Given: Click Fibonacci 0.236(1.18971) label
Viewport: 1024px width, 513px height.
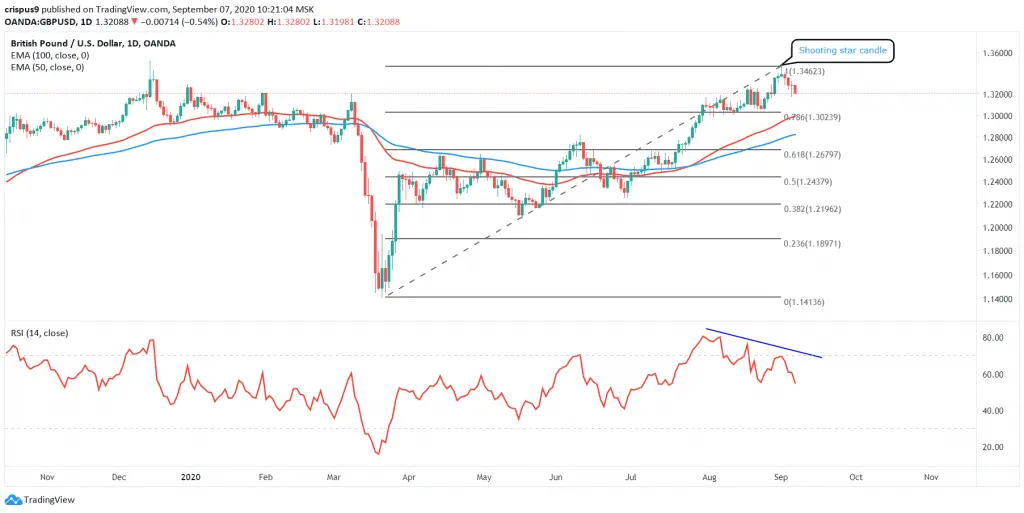Looking at the screenshot, I should pos(812,243).
